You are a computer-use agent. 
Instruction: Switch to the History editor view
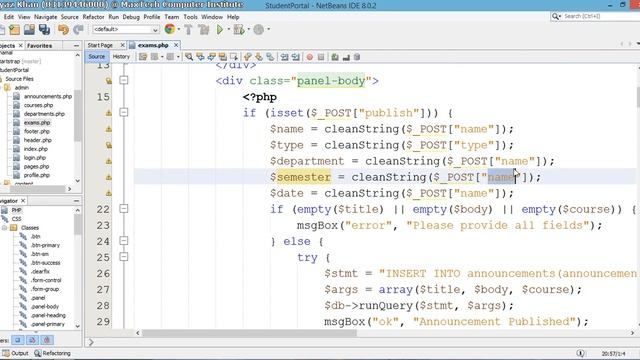tap(121, 57)
